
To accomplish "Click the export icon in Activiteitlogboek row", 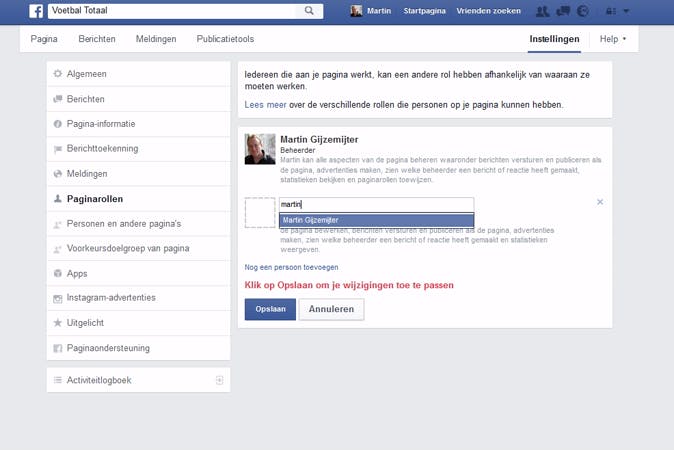I will (x=219, y=380).
